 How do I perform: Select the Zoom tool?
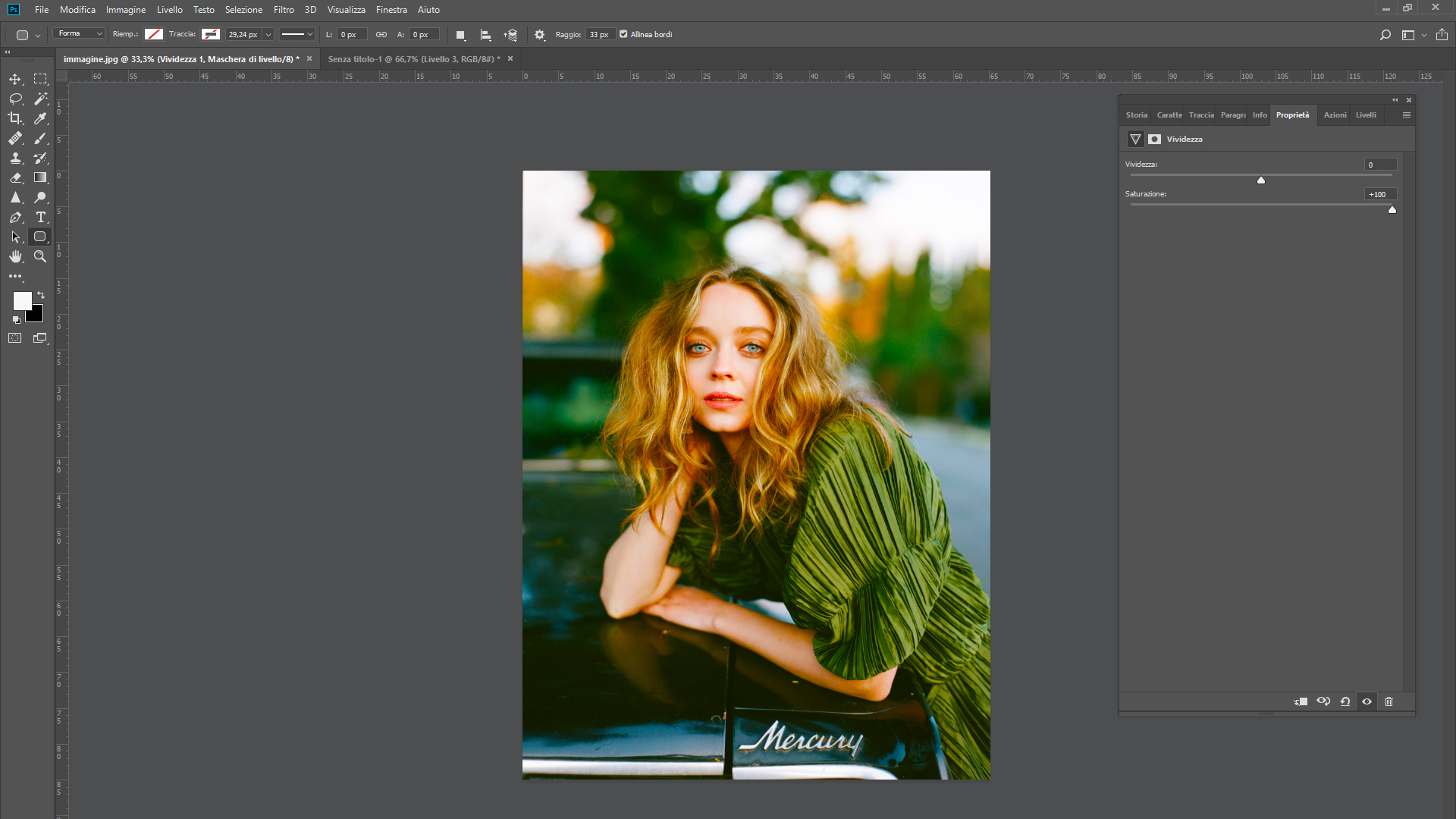[x=41, y=256]
